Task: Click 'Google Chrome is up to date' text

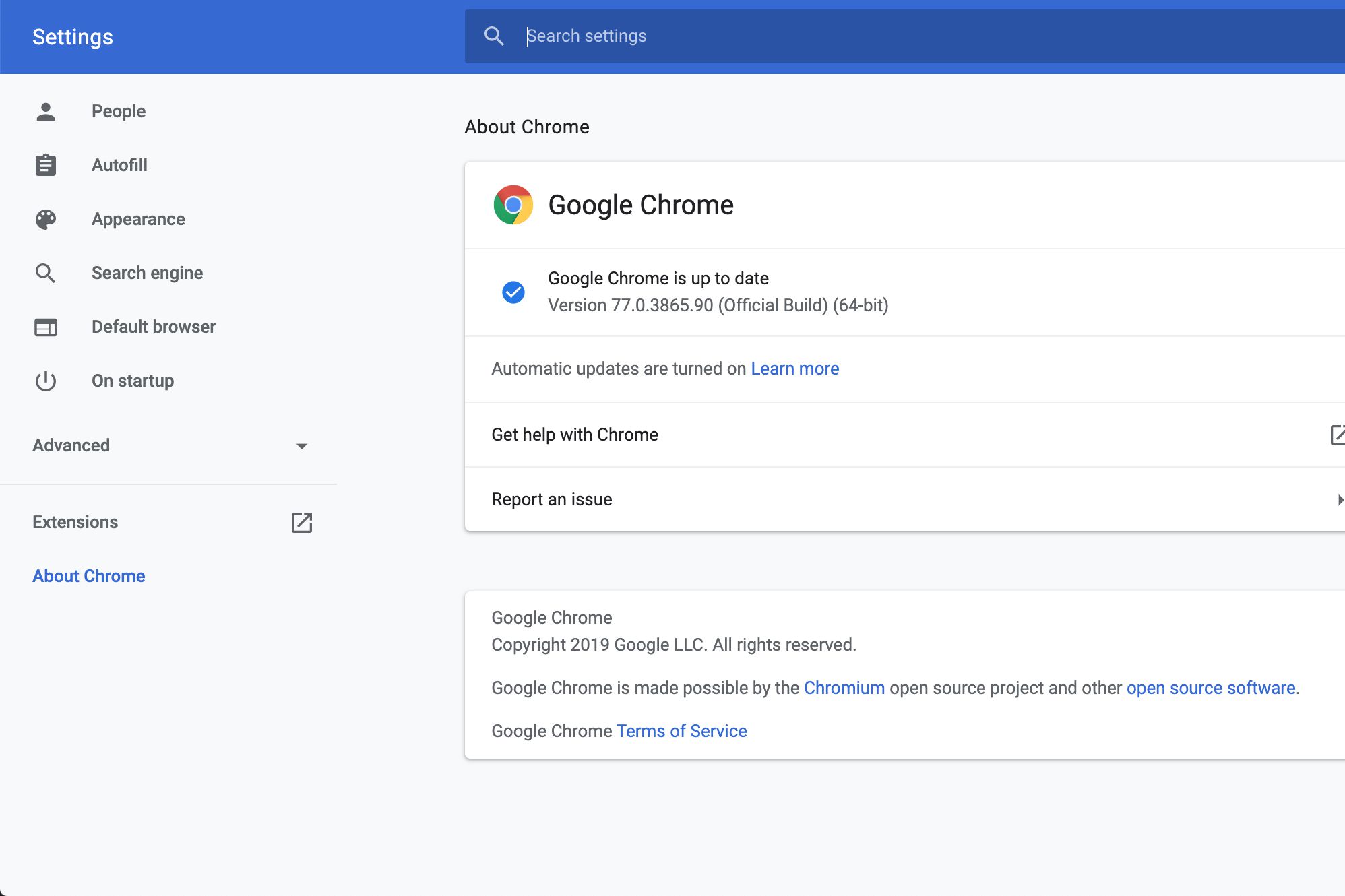Action: (x=658, y=278)
